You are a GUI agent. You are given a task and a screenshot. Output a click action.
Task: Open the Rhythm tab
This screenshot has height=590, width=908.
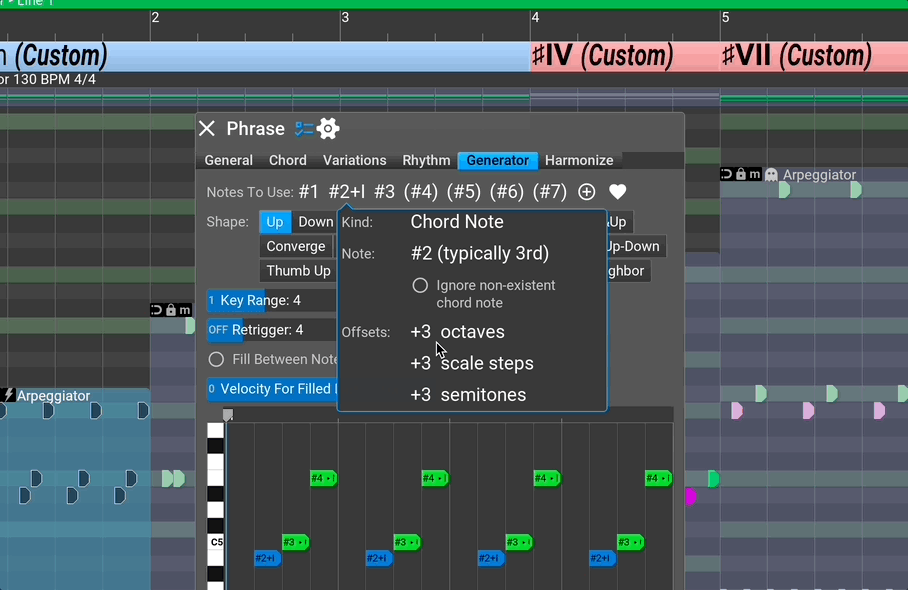[x=426, y=160]
